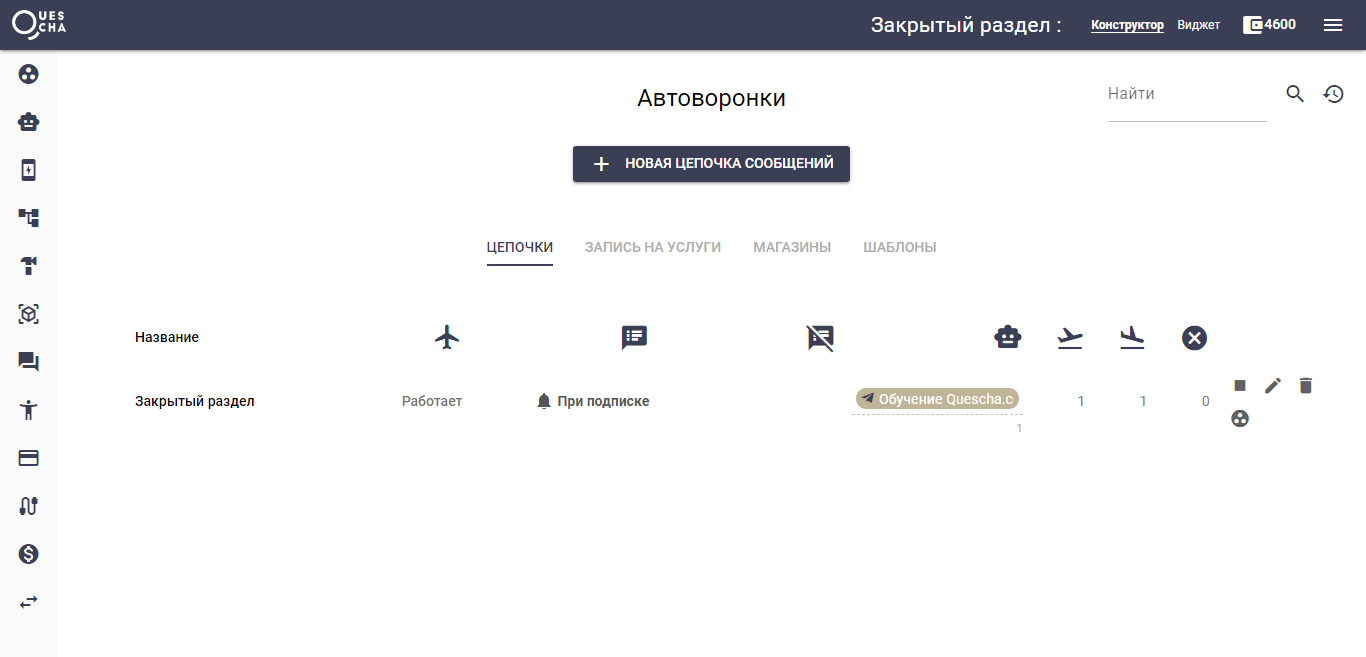Viewport: 1366px width, 657px height.
Task: Open the payment card section in the sidebar
Action: pos(28,457)
